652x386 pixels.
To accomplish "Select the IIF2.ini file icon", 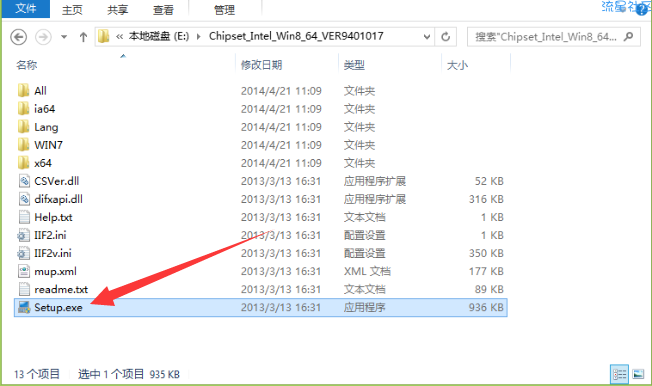I will 23,235.
